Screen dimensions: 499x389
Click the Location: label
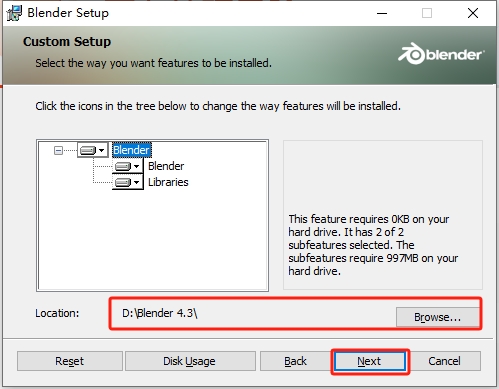[x=57, y=313]
